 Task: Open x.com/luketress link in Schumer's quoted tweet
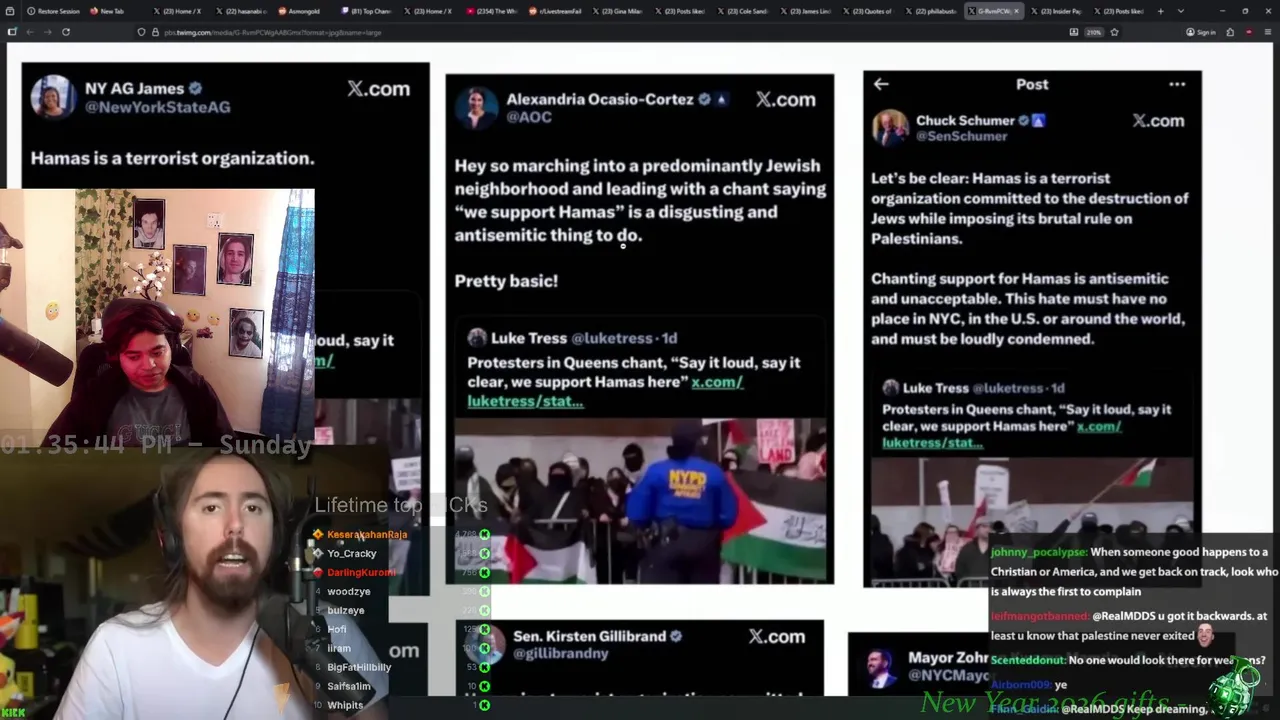(x=1002, y=434)
